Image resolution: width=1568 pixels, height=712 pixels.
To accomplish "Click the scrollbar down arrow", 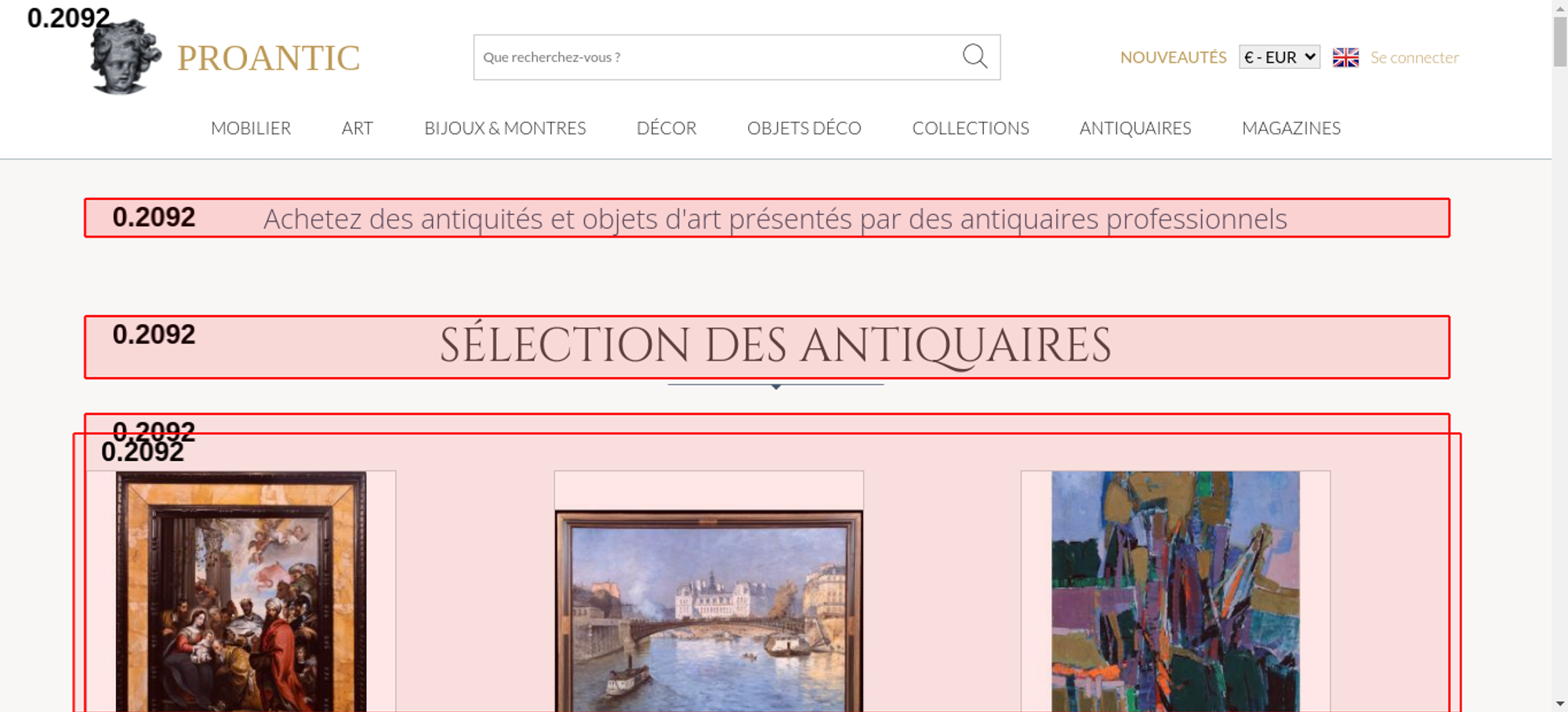I will point(1560,703).
